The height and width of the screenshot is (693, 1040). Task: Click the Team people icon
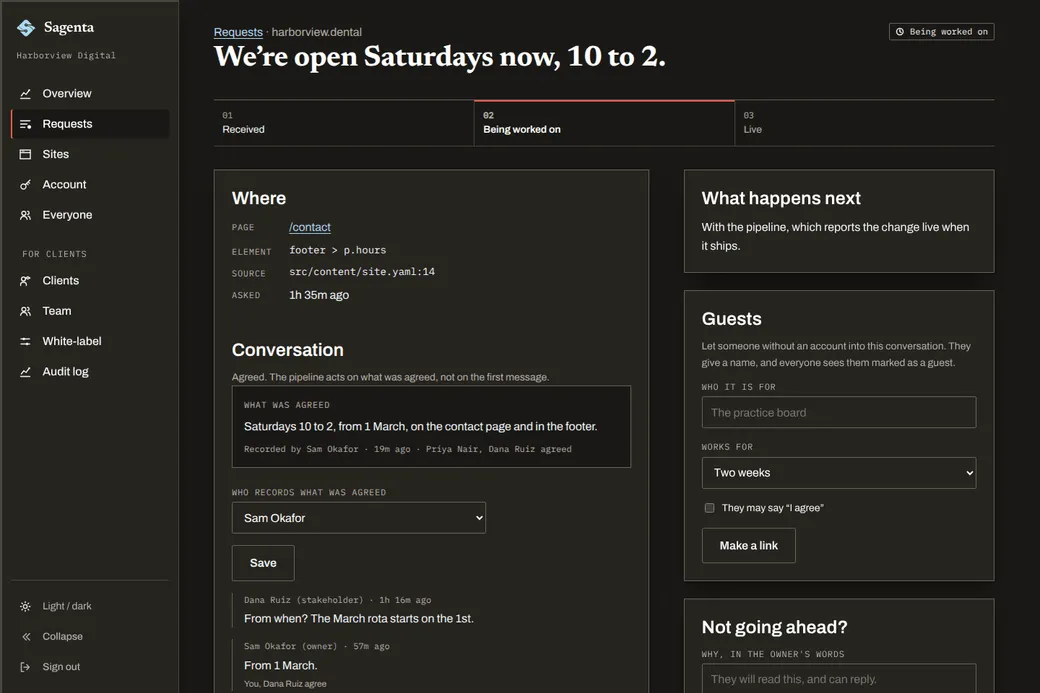click(25, 311)
